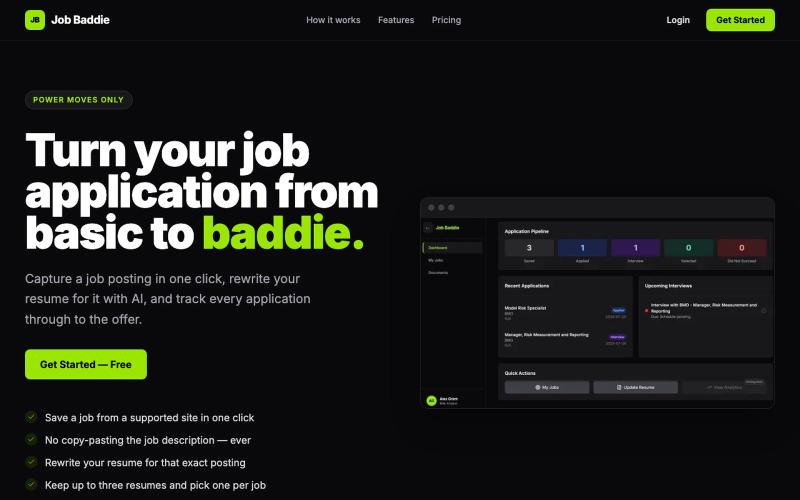Click the green word 'baddie.' in headline
The image size is (800, 500).
coord(283,232)
